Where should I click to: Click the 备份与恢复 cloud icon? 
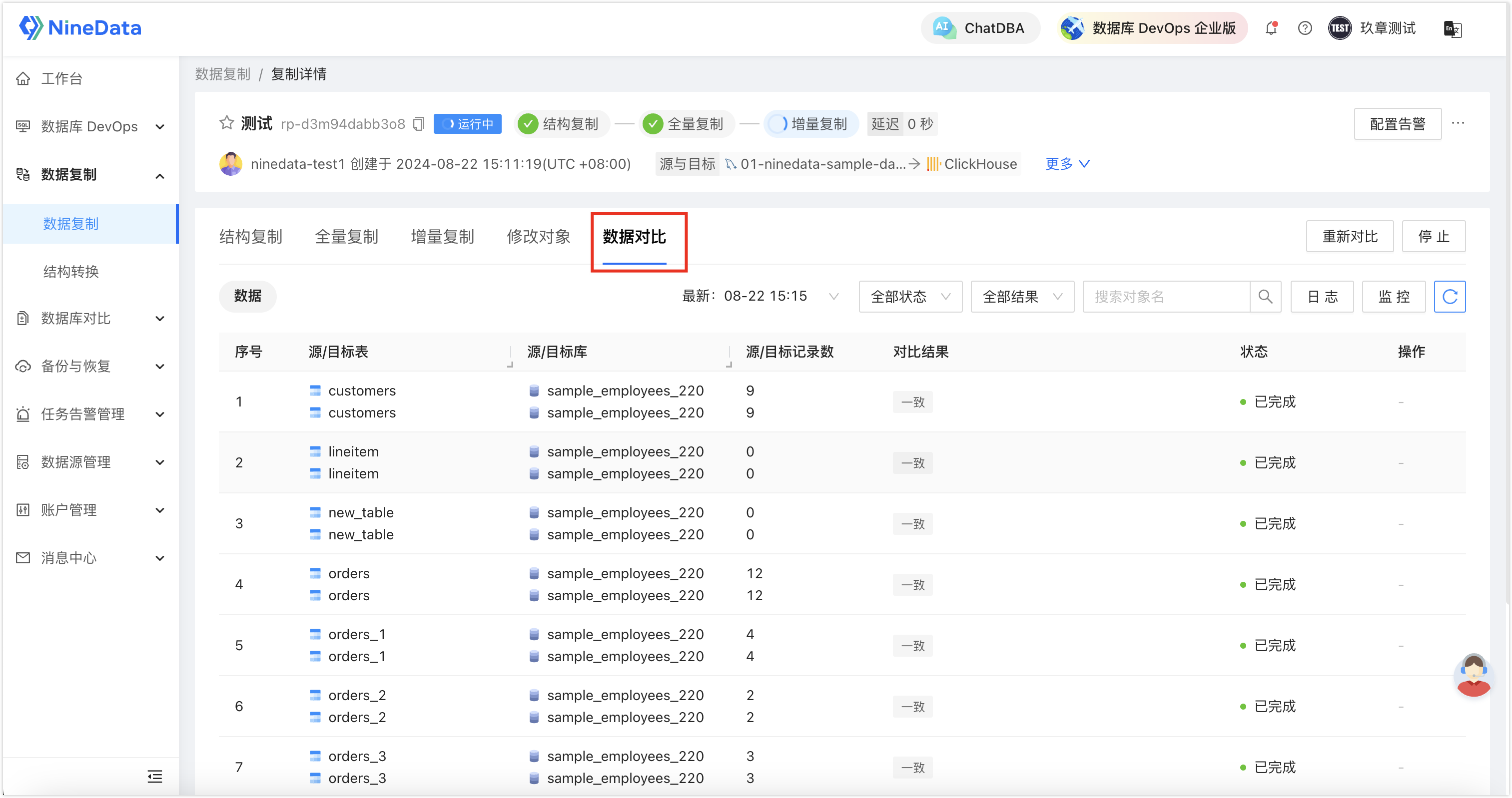[x=23, y=366]
